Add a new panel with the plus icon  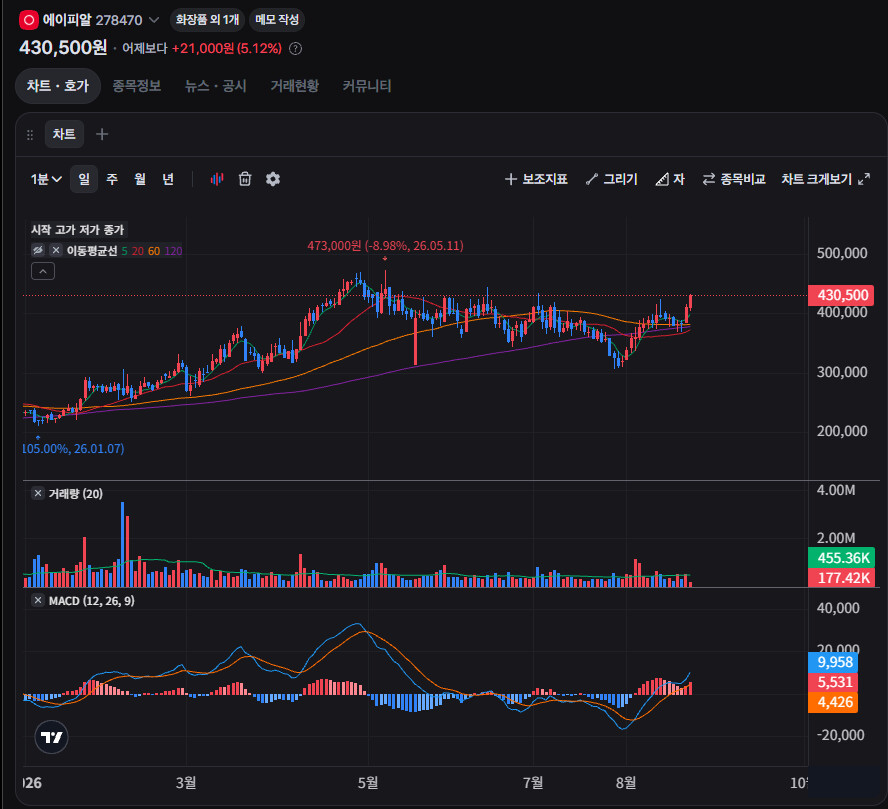(102, 134)
